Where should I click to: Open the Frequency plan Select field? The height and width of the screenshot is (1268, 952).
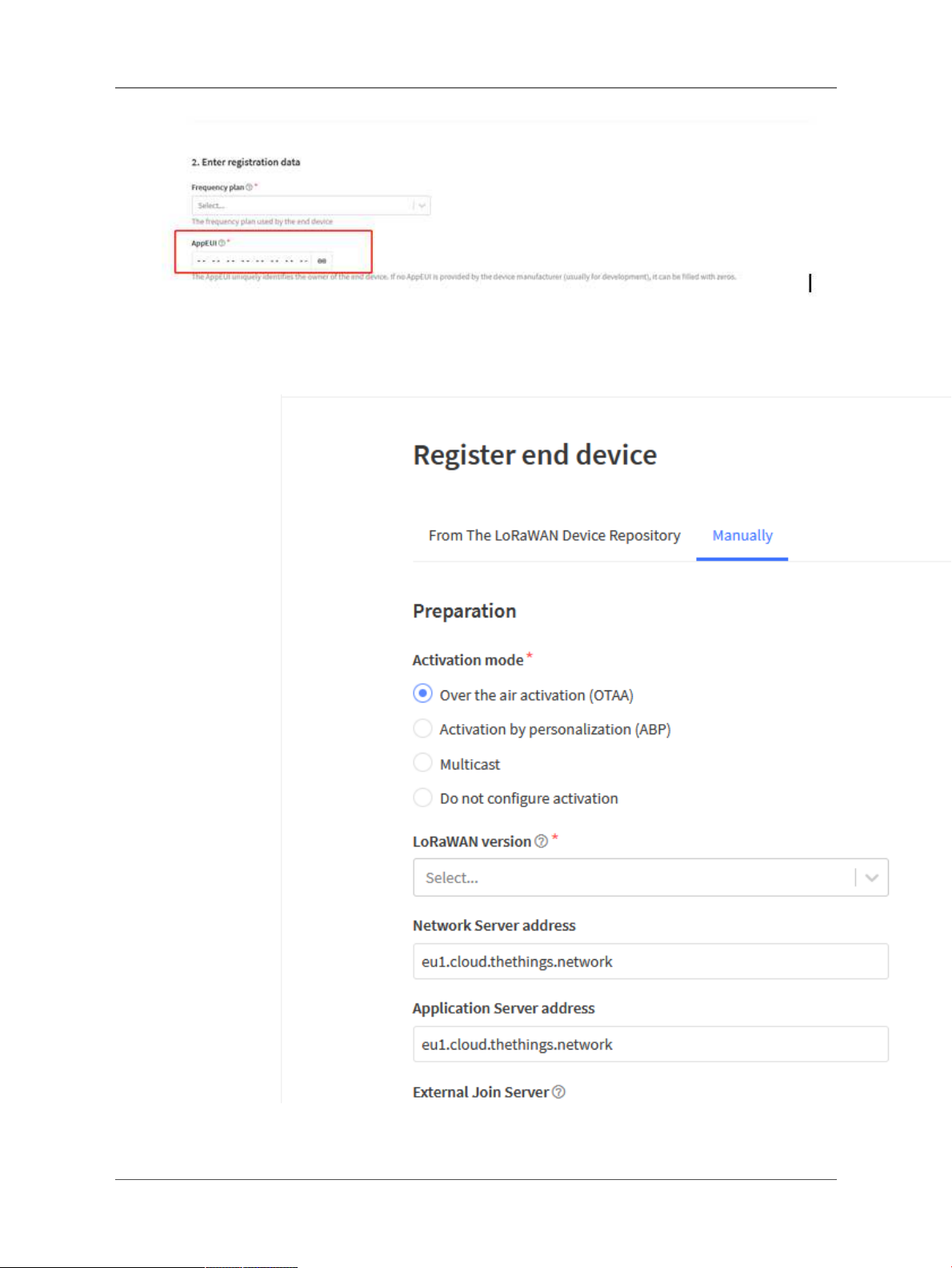click(x=311, y=206)
